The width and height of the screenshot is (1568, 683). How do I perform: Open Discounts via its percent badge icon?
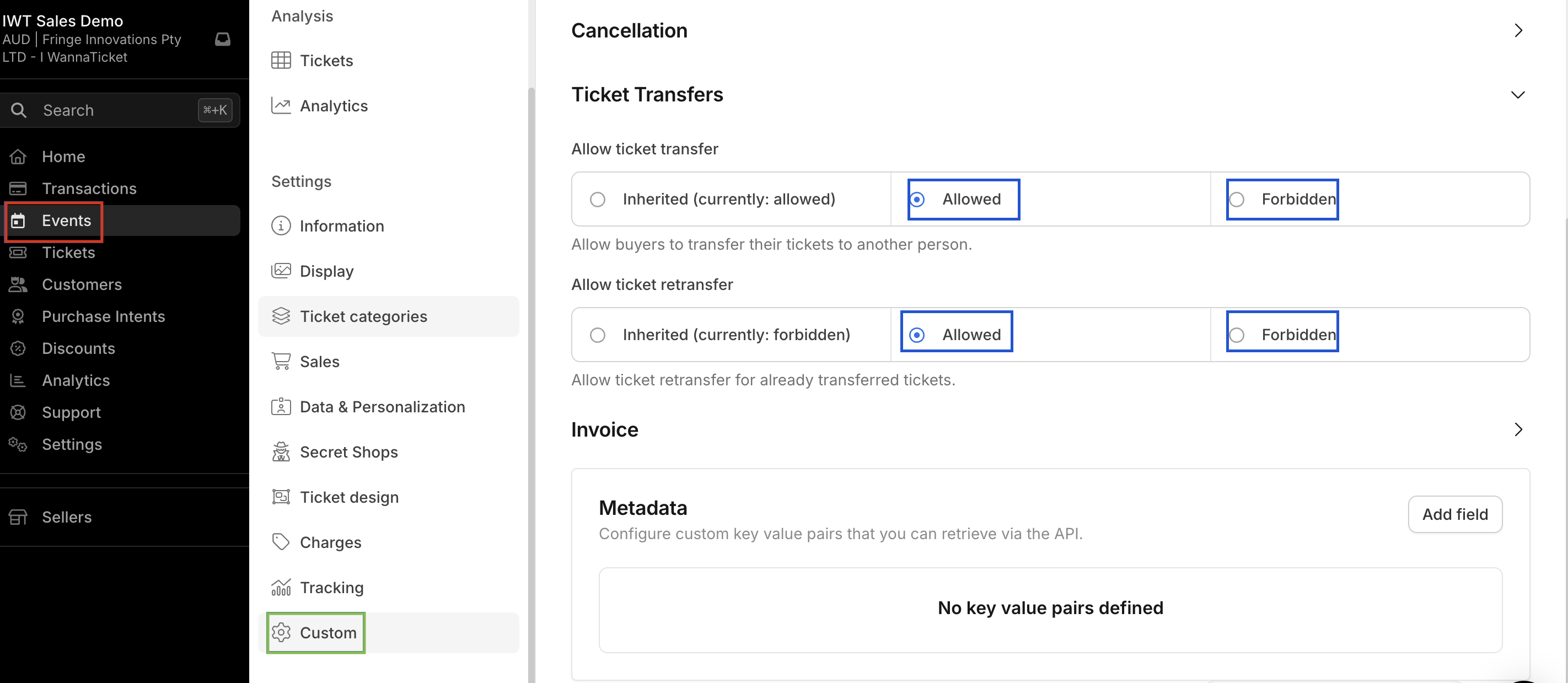(x=18, y=349)
